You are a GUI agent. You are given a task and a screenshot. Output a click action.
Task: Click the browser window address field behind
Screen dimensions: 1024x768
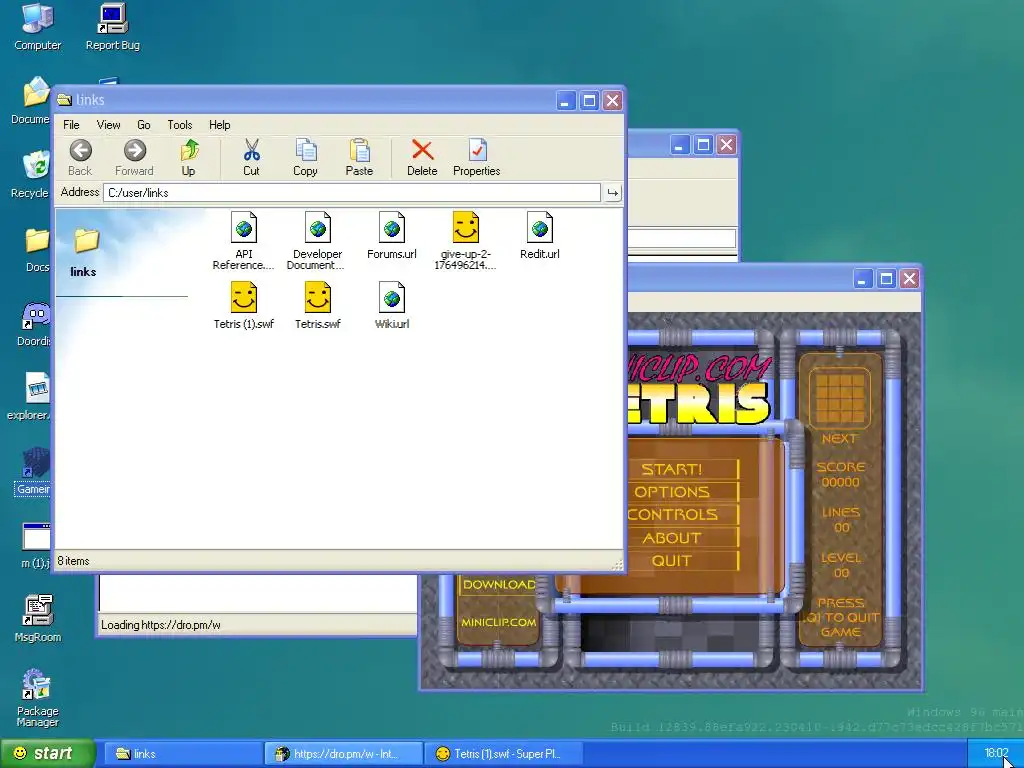click(x=682, y=238)
